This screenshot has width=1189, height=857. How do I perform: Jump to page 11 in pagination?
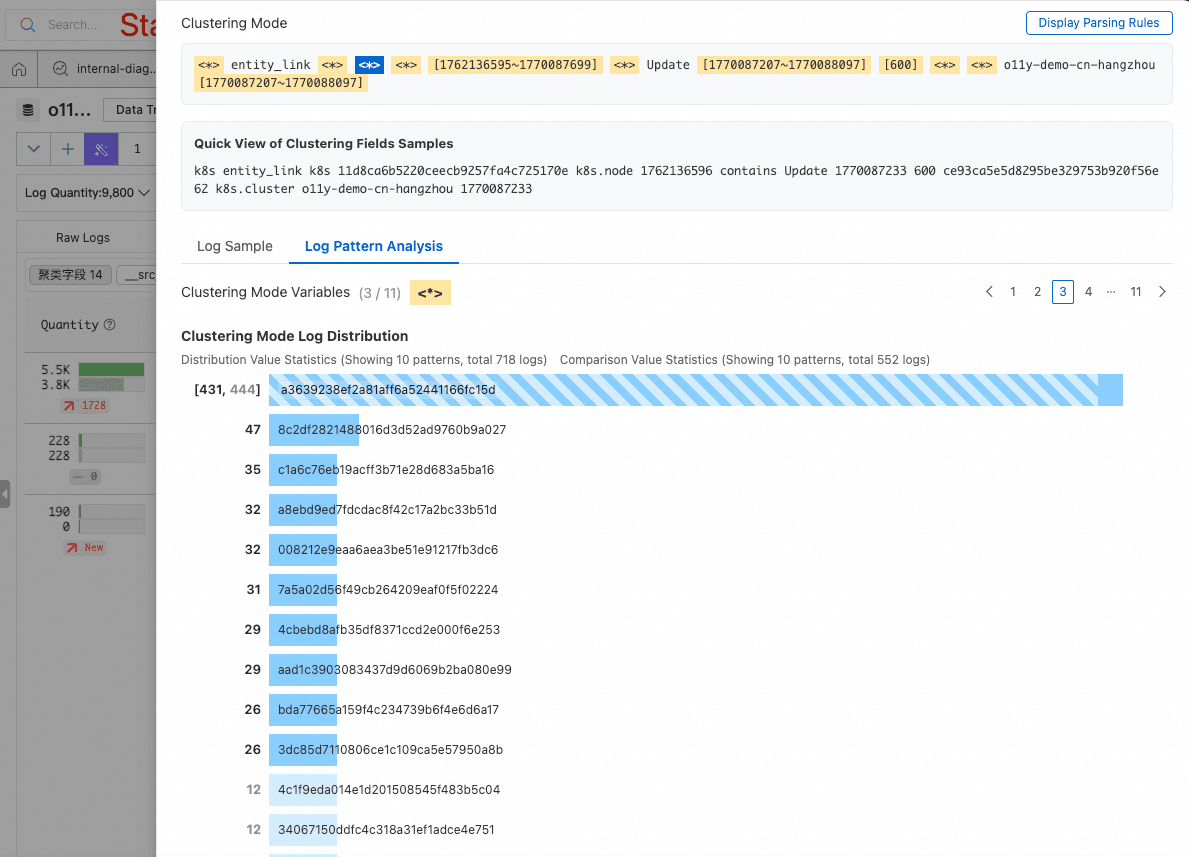[x=1136, y=292]
